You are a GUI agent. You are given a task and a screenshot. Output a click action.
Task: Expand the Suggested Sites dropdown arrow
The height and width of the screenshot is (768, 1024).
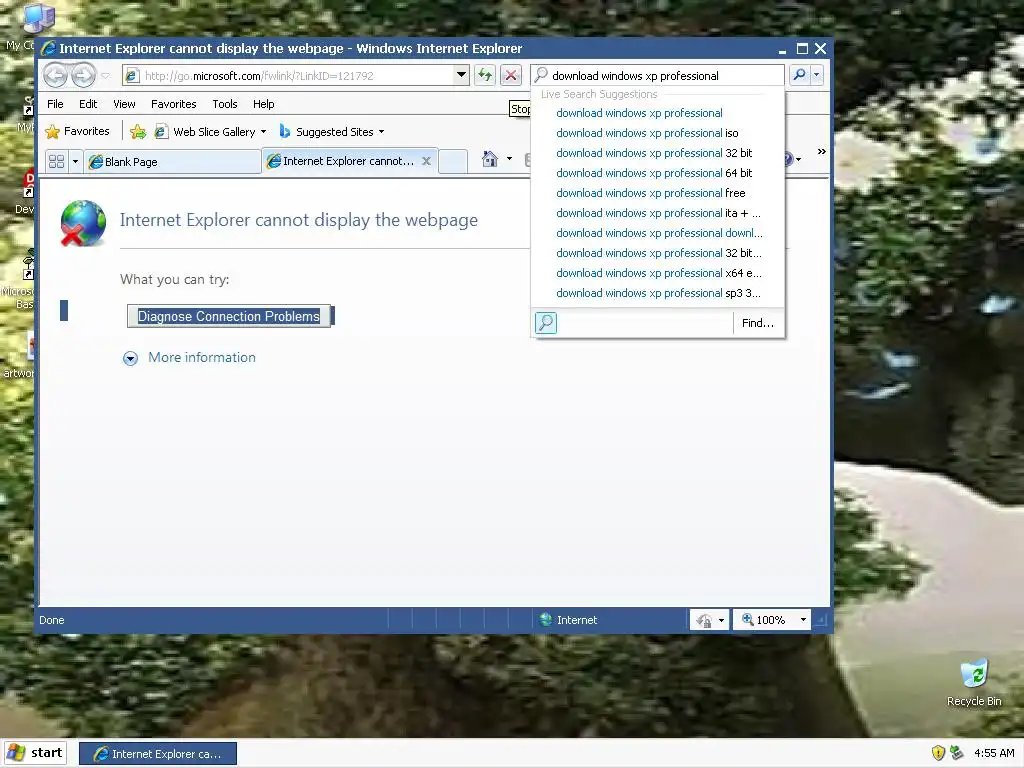[381, 132]
